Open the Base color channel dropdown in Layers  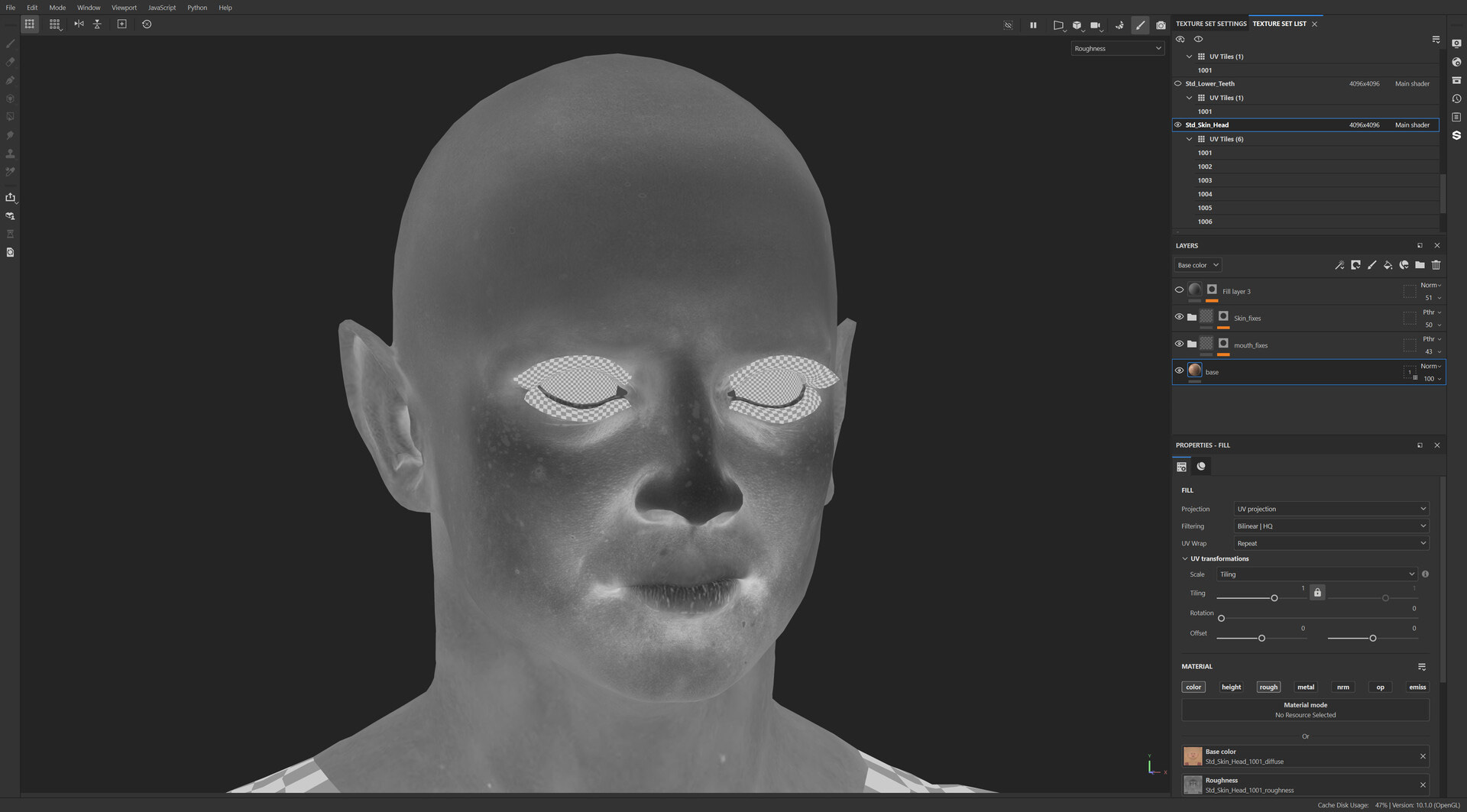pyautogui.click(x=1197, y=265)
